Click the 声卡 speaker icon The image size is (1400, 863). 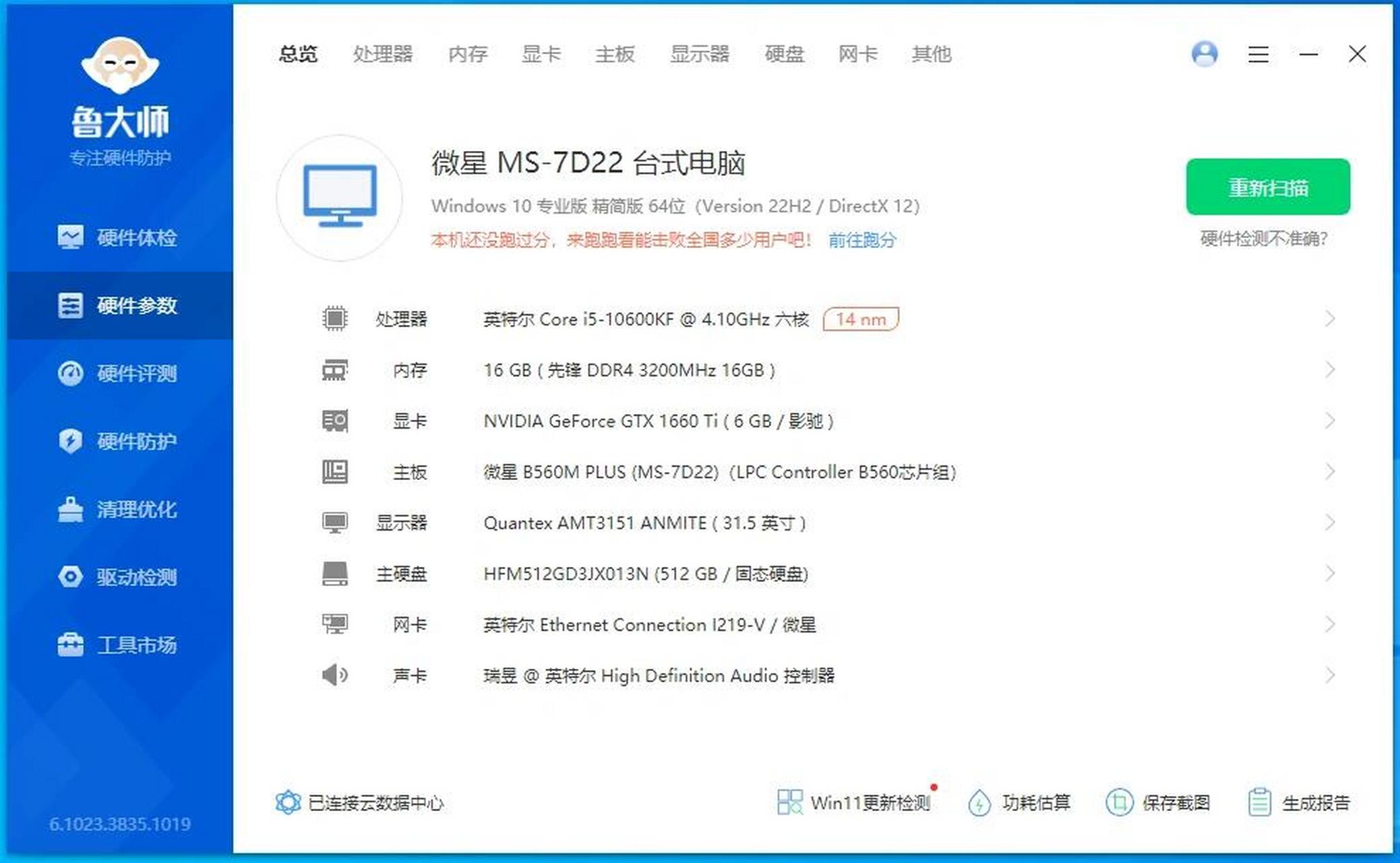pyautogui.click(x=334, y=675)
